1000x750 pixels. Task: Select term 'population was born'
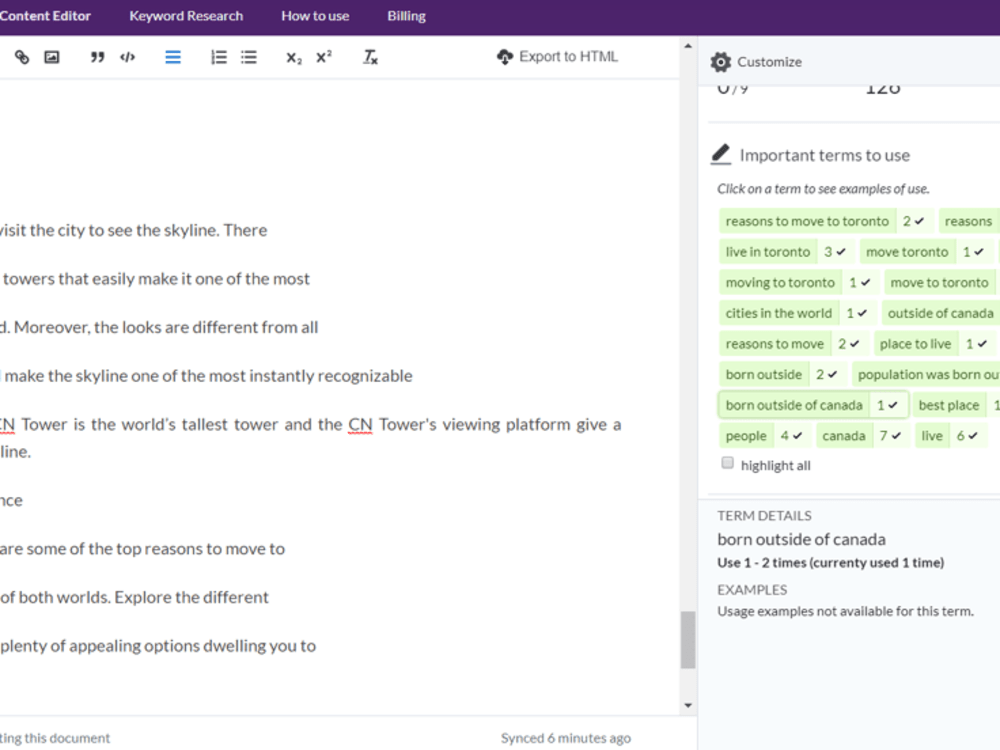coord(926,374)
